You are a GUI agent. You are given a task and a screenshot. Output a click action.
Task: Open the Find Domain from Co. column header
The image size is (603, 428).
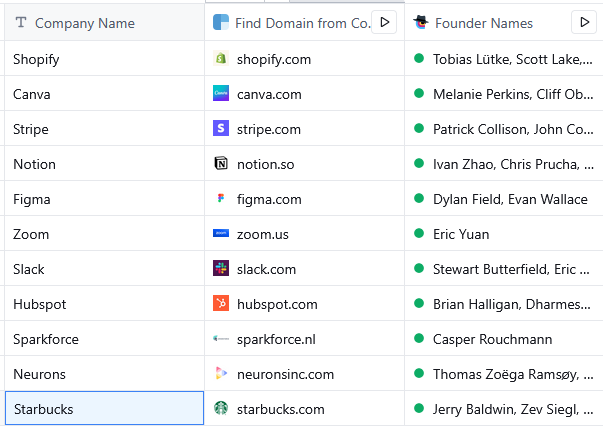pyautogui.click(x=305, y=22)
